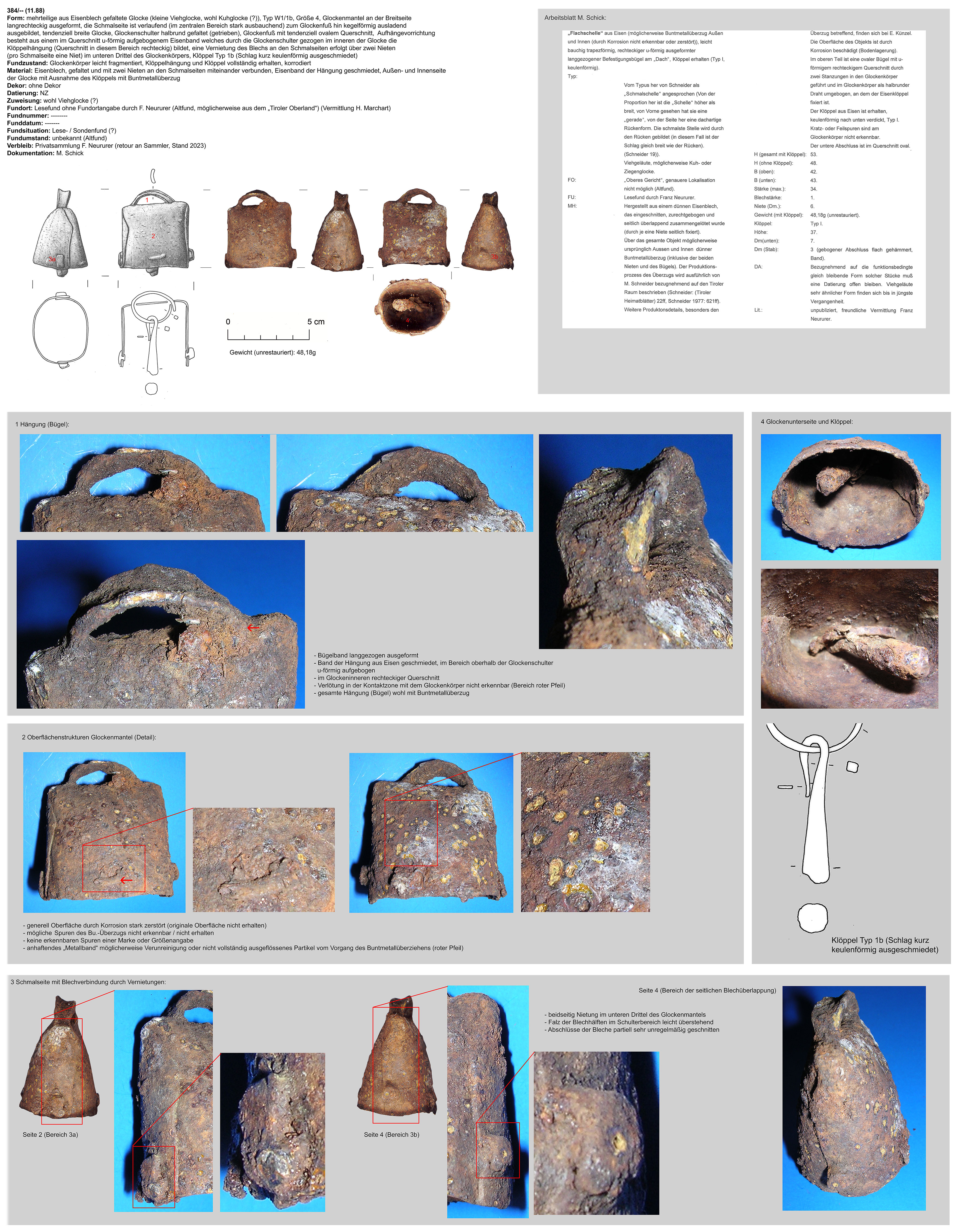The image size is (959, 1232).
Task: Open the large bell photo at far bottom right
Action: coord(853,1098)
